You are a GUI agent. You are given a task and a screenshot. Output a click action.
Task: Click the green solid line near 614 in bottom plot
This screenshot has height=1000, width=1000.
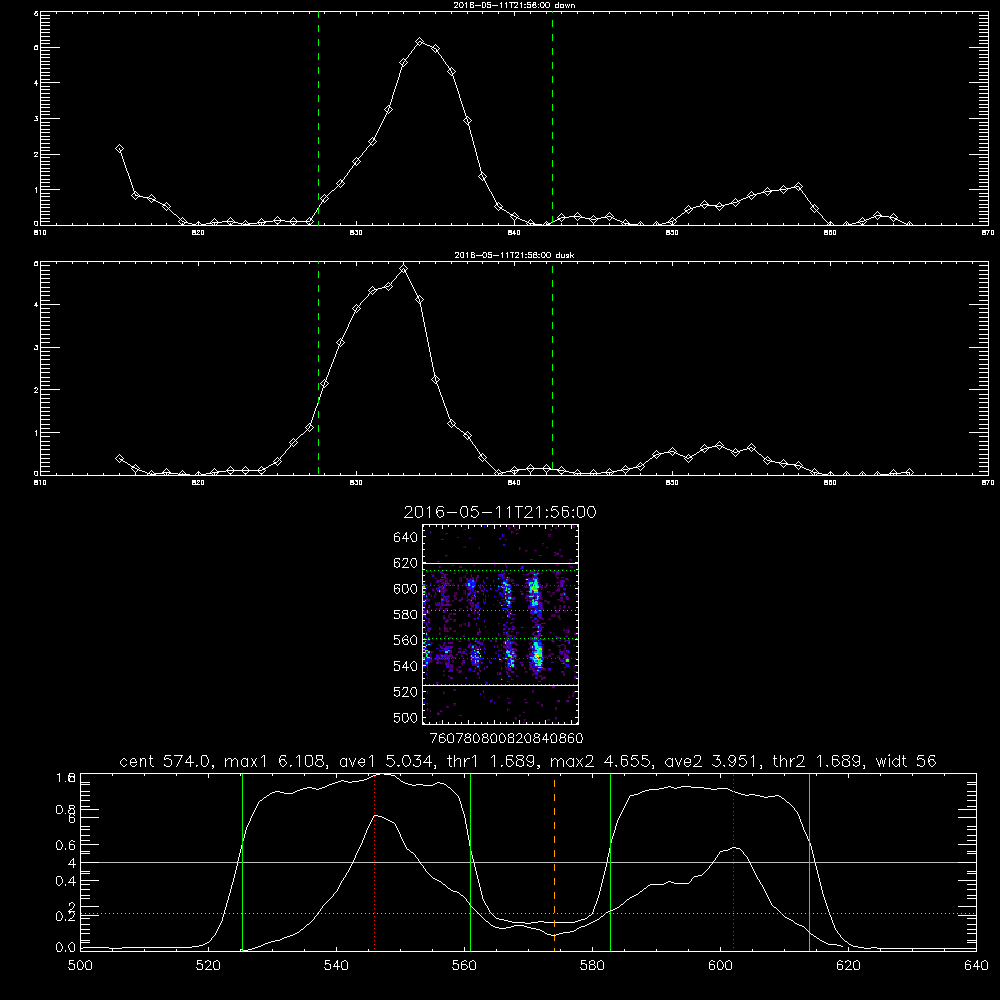[809, 861]
